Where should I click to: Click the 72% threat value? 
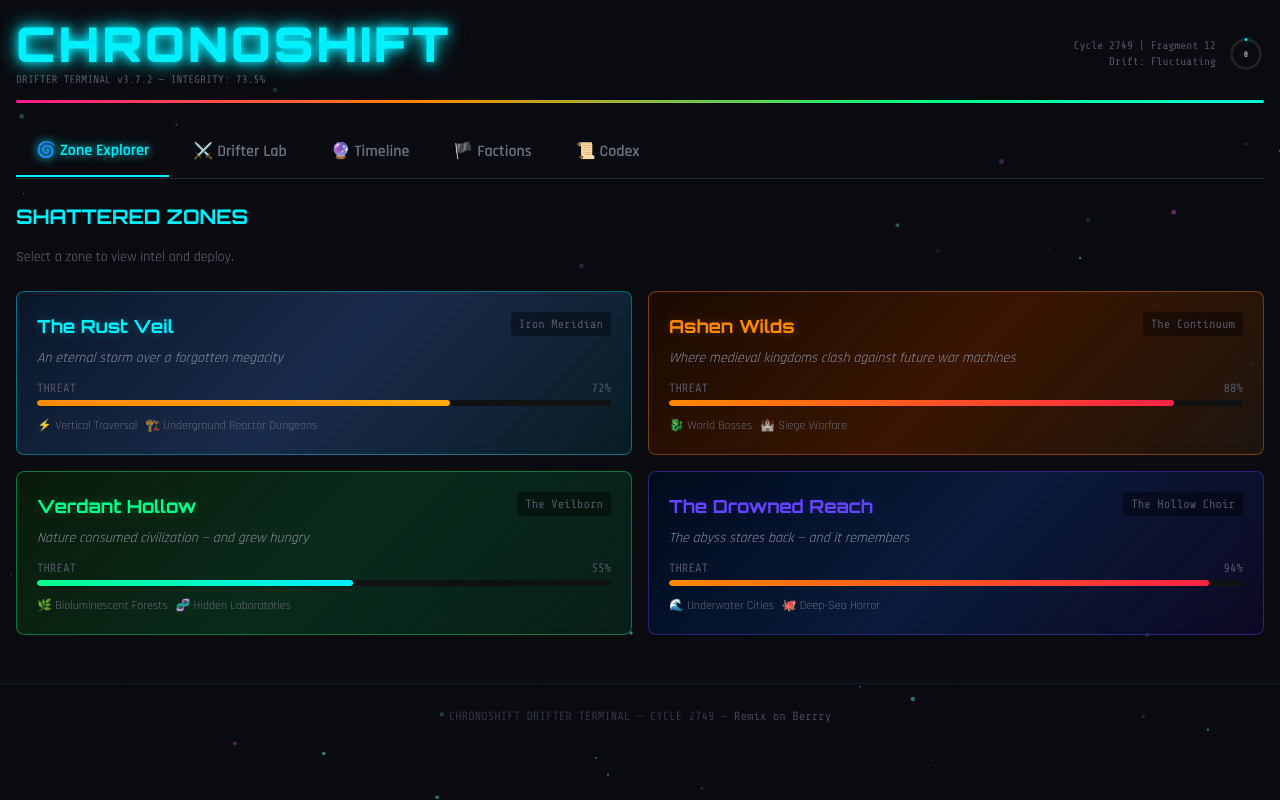(601, 388)
